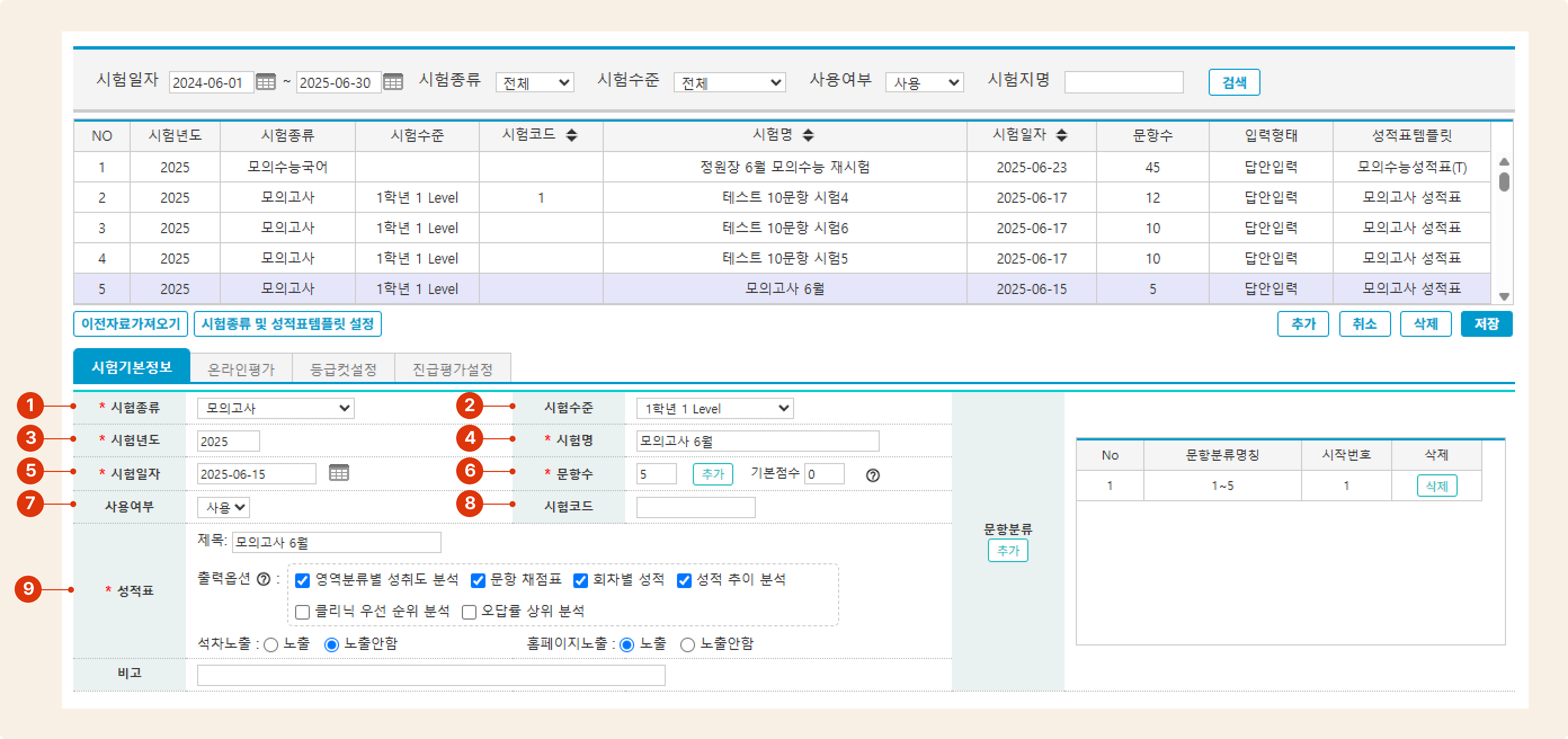
Task: Open 시험종류 filter dropdown in search bar
Action: click(534, 83)
